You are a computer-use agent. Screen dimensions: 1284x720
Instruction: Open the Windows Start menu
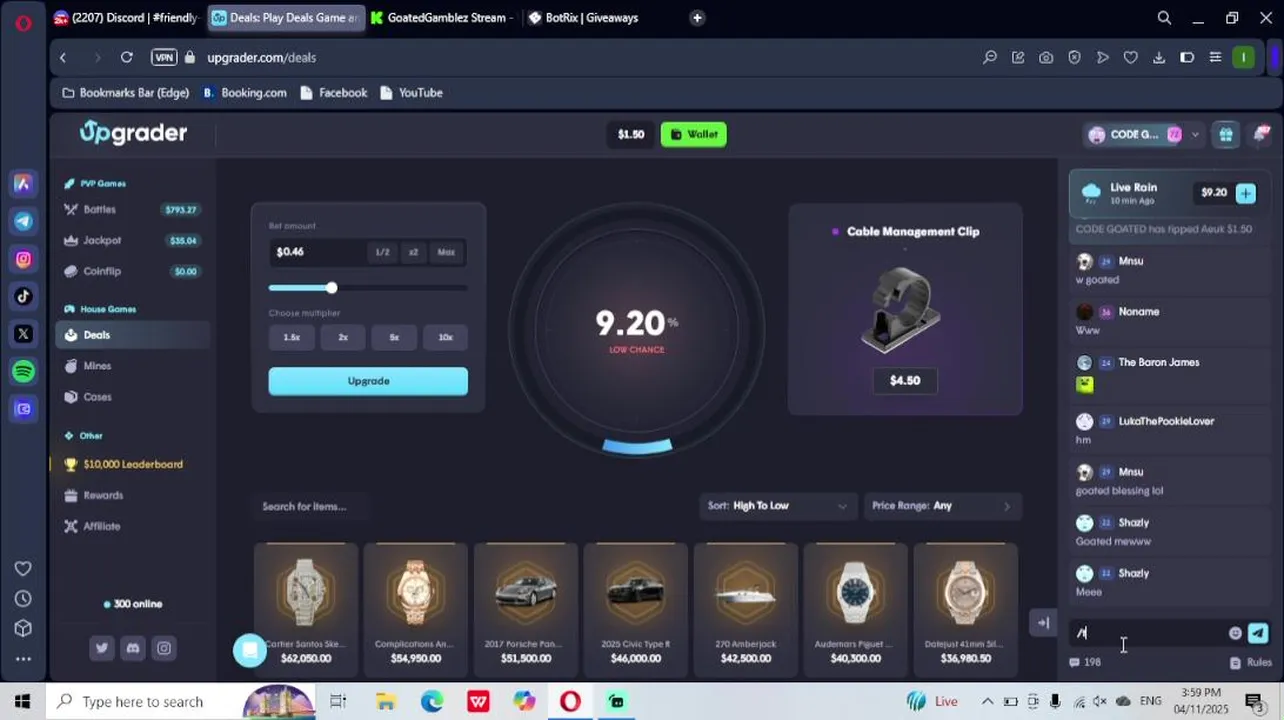click(x=22, y=701)
